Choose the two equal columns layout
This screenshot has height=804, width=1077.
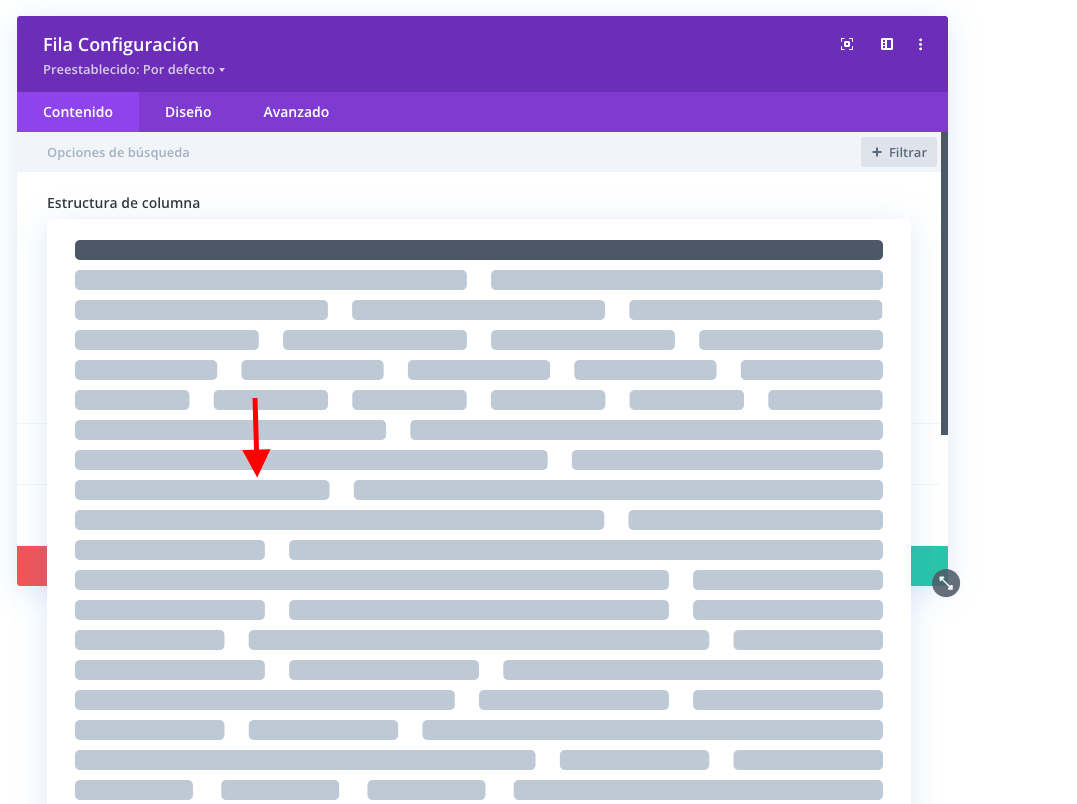tap(479, 280)
